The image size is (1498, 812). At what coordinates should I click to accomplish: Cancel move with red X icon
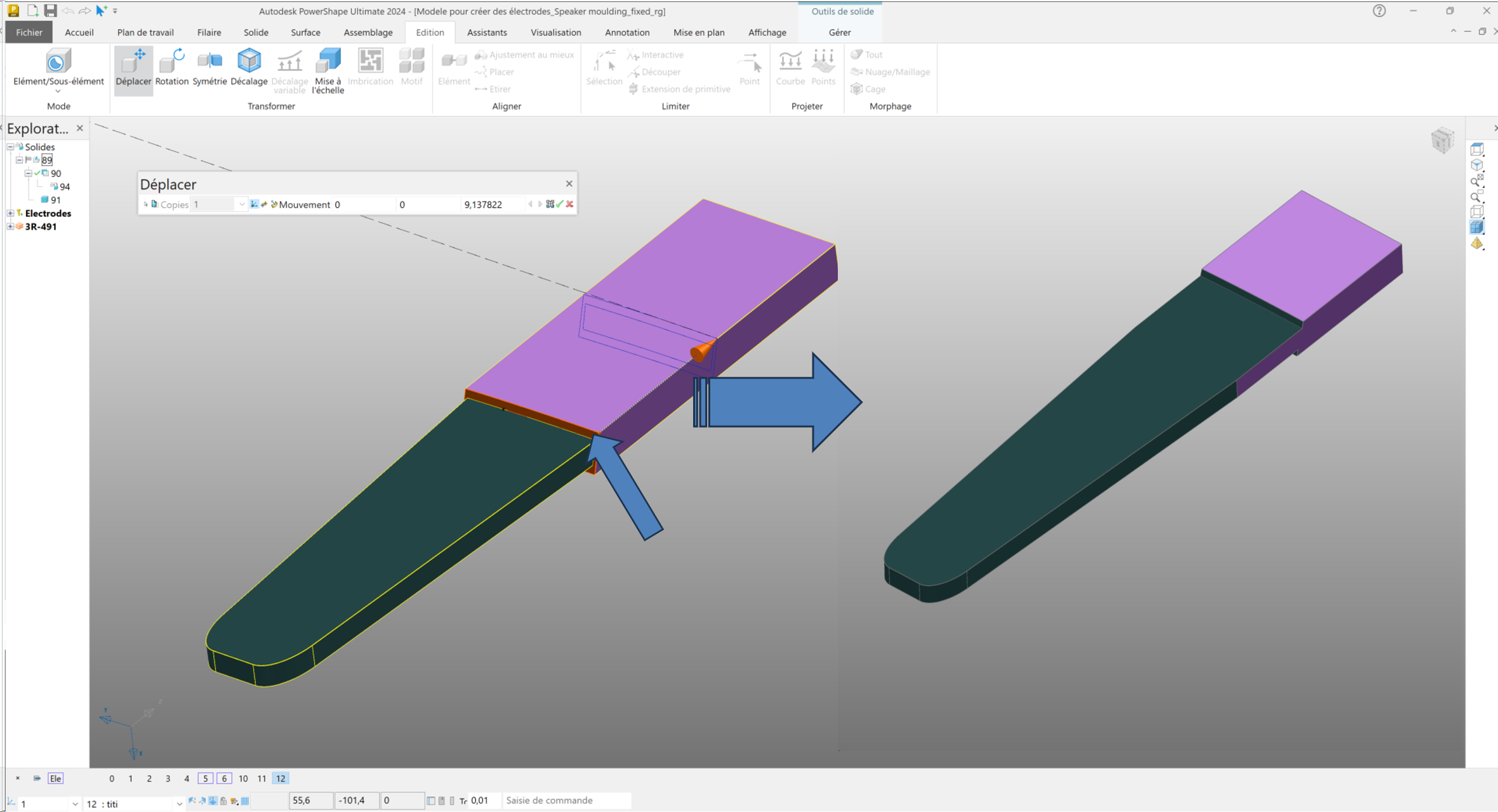click(x=570, y=204)
